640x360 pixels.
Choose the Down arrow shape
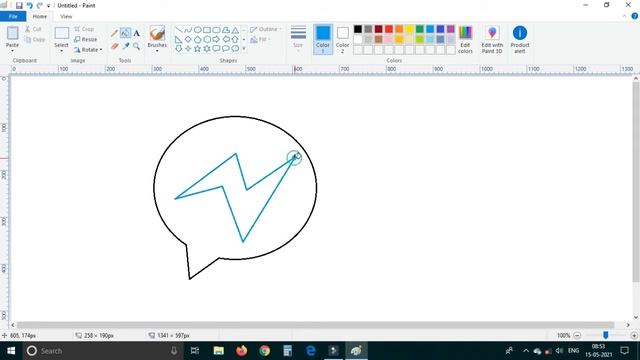178,49
